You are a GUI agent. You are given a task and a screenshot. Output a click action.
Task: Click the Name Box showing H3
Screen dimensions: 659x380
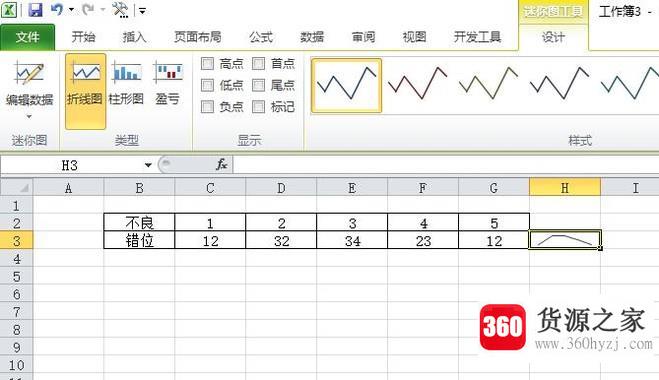coord(70,165)
